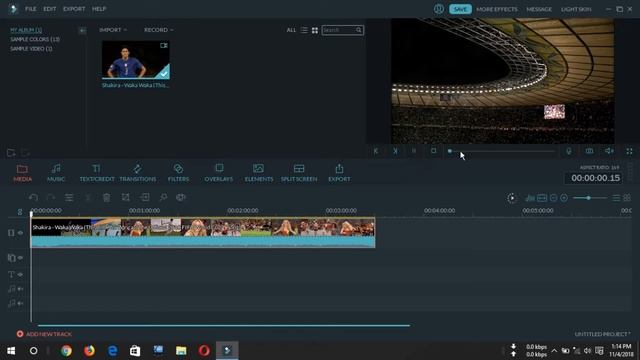The height and width of the screenshot is (360, 640).
Task: Open the File menu
Action: [31, 9]
